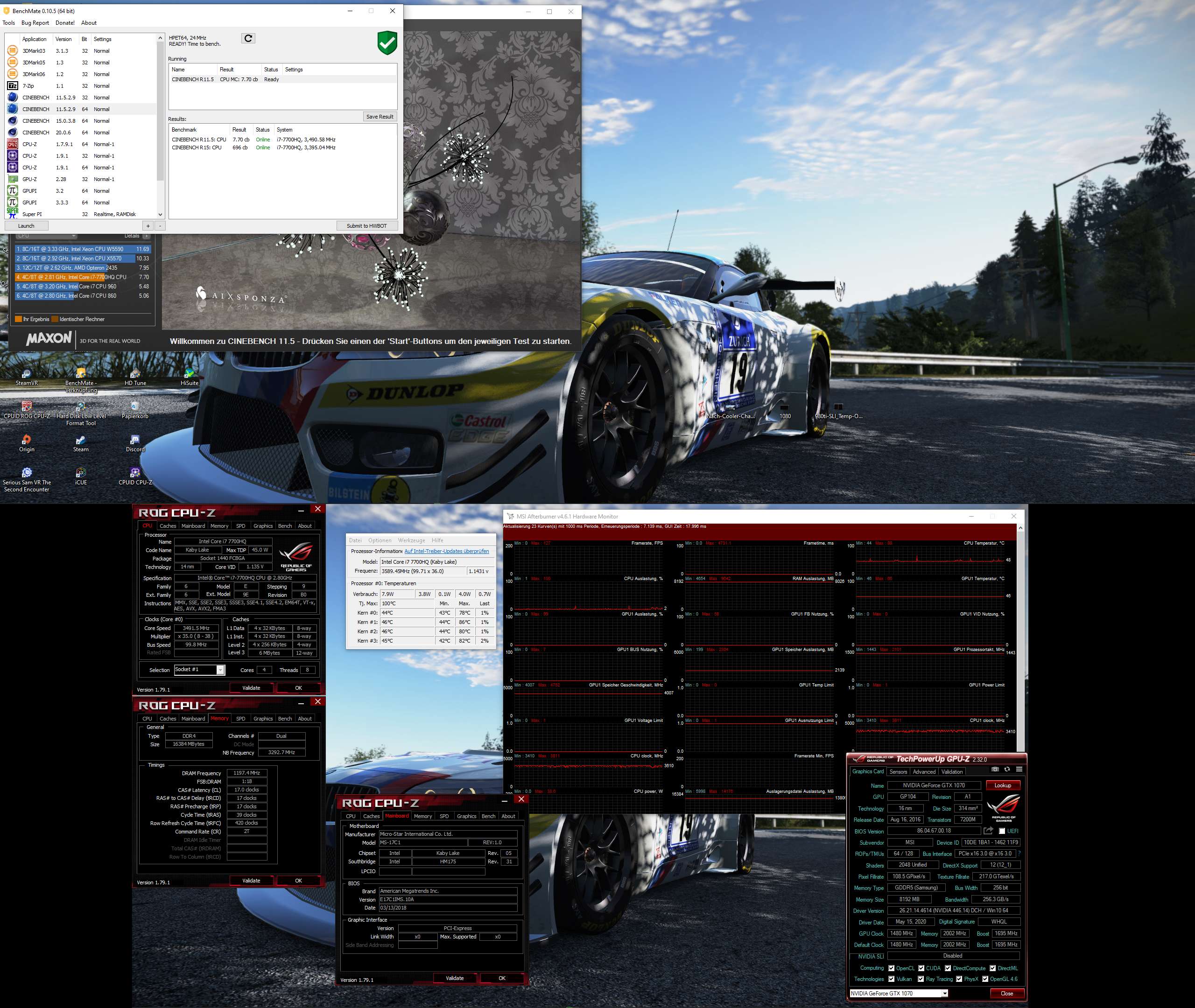Select the CINEBENCH R15: CPU result row
This screenshot has width=1195, height=1008.
click(283, 147)
